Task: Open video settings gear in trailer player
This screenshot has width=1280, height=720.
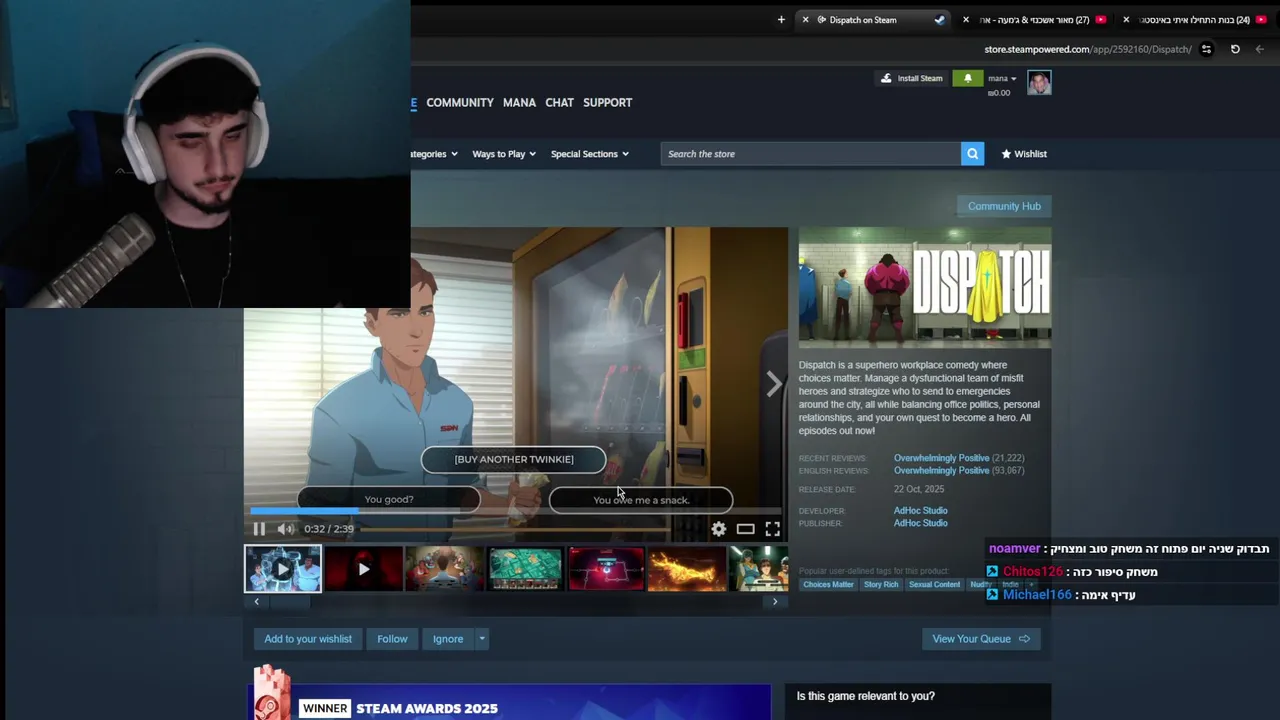Action: tap(719, 529)
